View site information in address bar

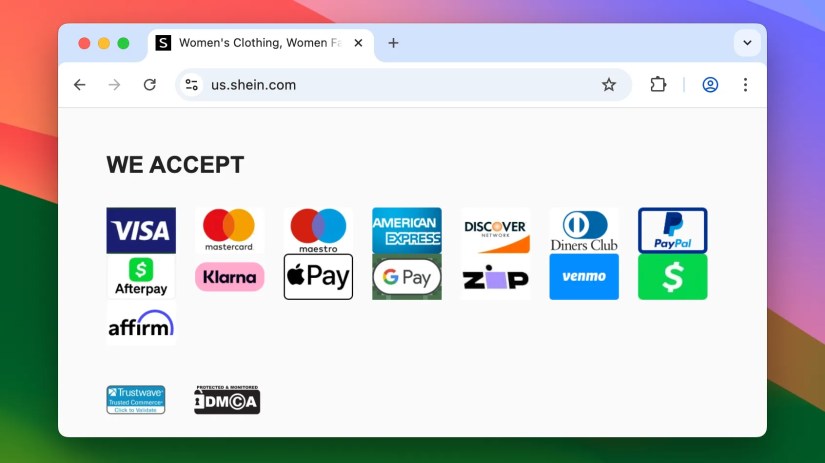pyautogui.click(x=192, y=85)
